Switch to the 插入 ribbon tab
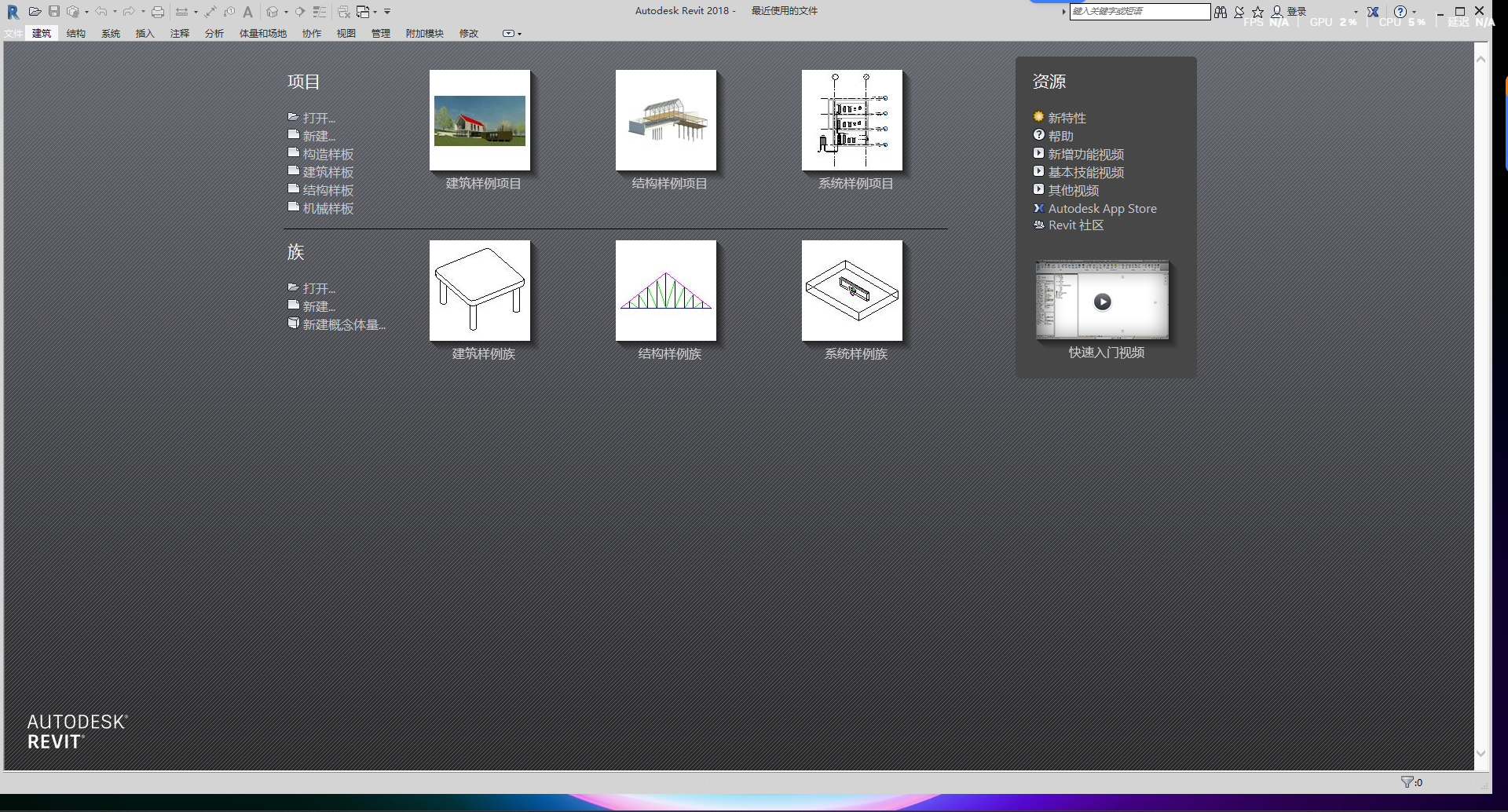1508x812 pixels. [x=145, y=34]
